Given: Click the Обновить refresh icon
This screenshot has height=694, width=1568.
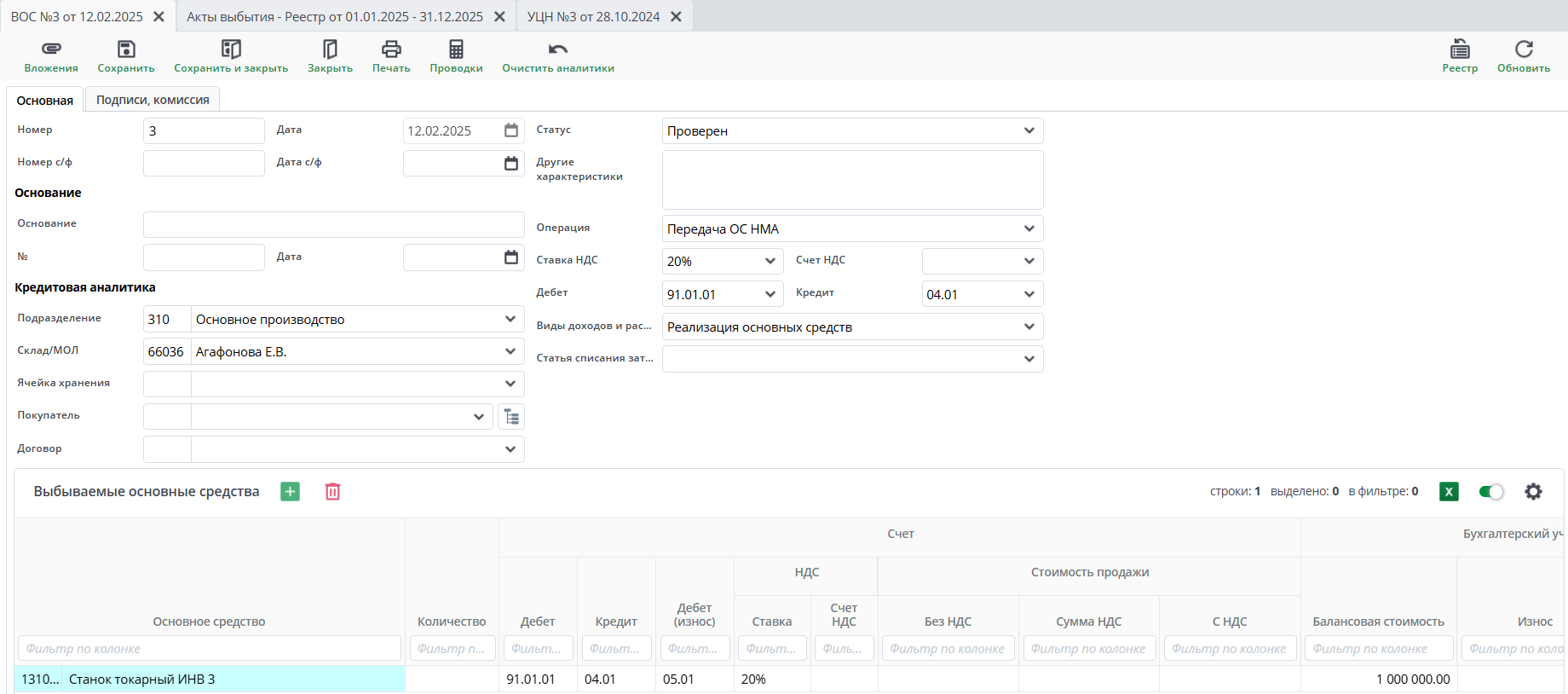Looking at the screenshot, I should [1524, 49].
